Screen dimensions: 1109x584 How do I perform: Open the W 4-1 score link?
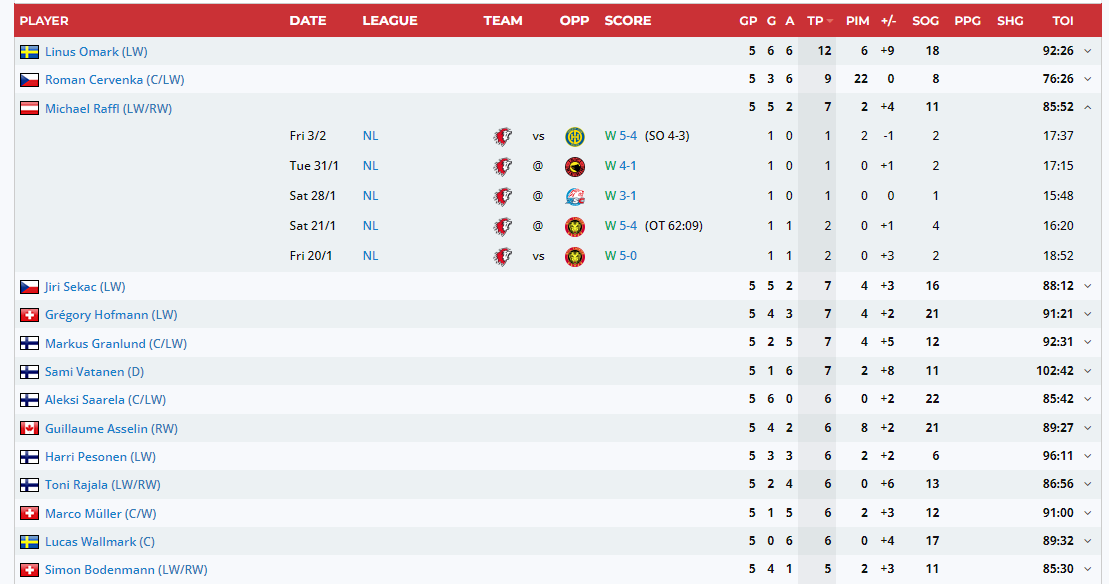620,166
